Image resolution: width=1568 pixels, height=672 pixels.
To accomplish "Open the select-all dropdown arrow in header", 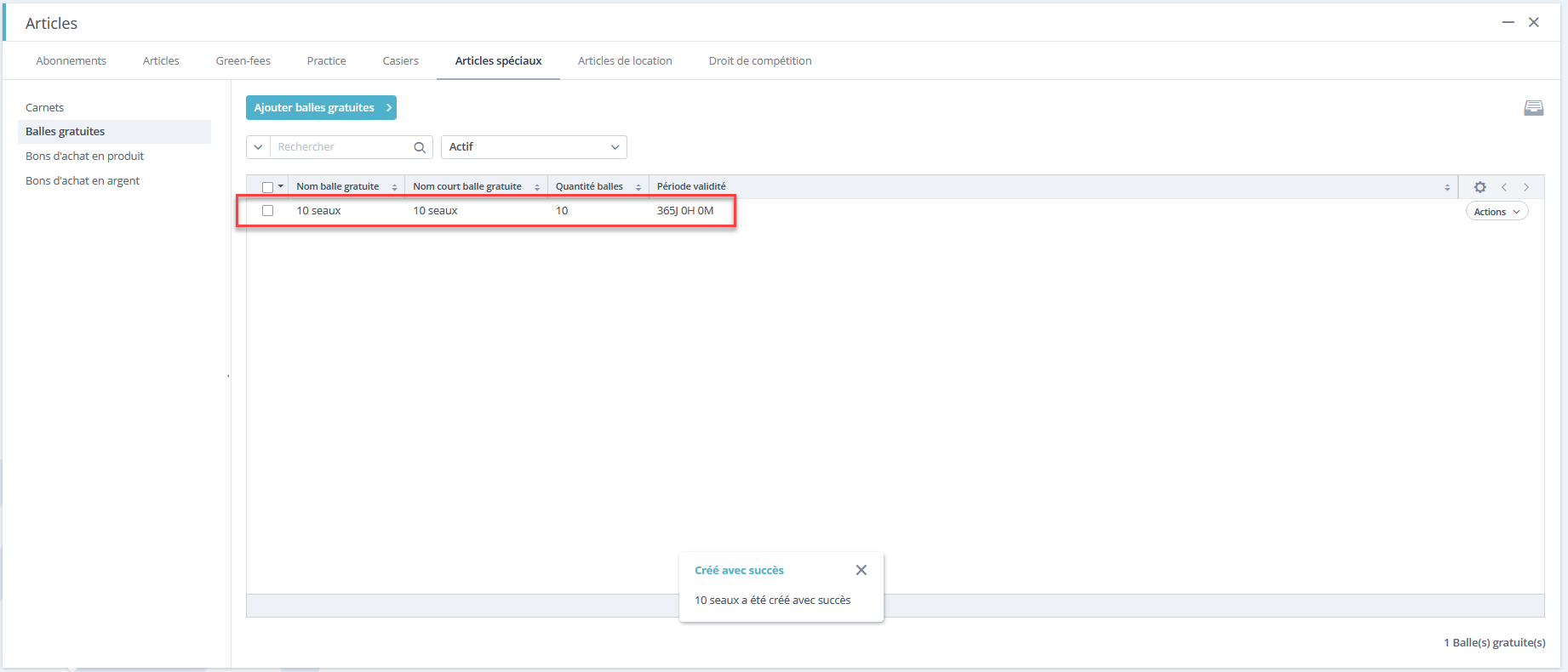I will click(281, 186).
